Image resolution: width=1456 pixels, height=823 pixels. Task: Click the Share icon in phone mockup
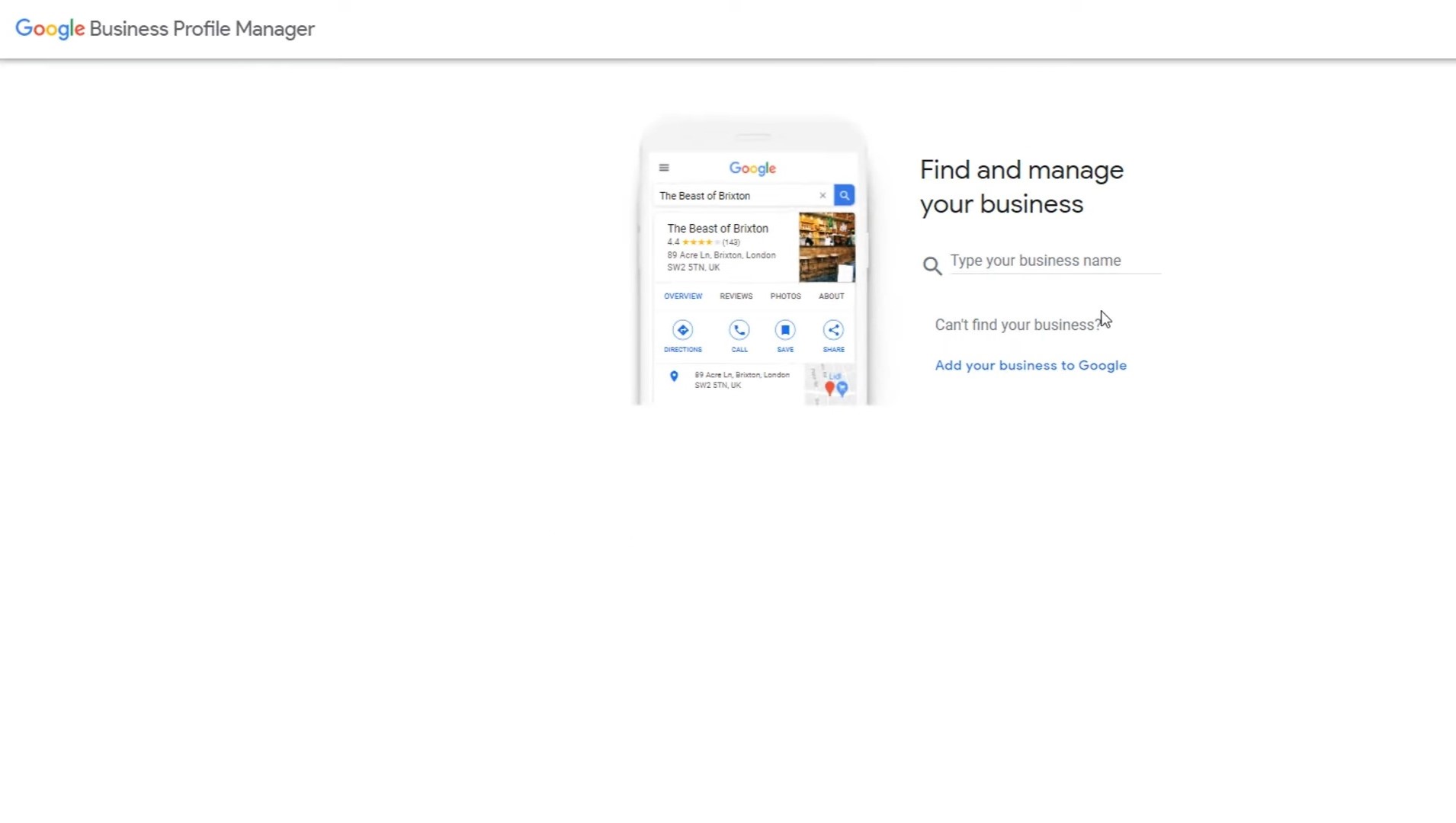click(x=833, y=330)
